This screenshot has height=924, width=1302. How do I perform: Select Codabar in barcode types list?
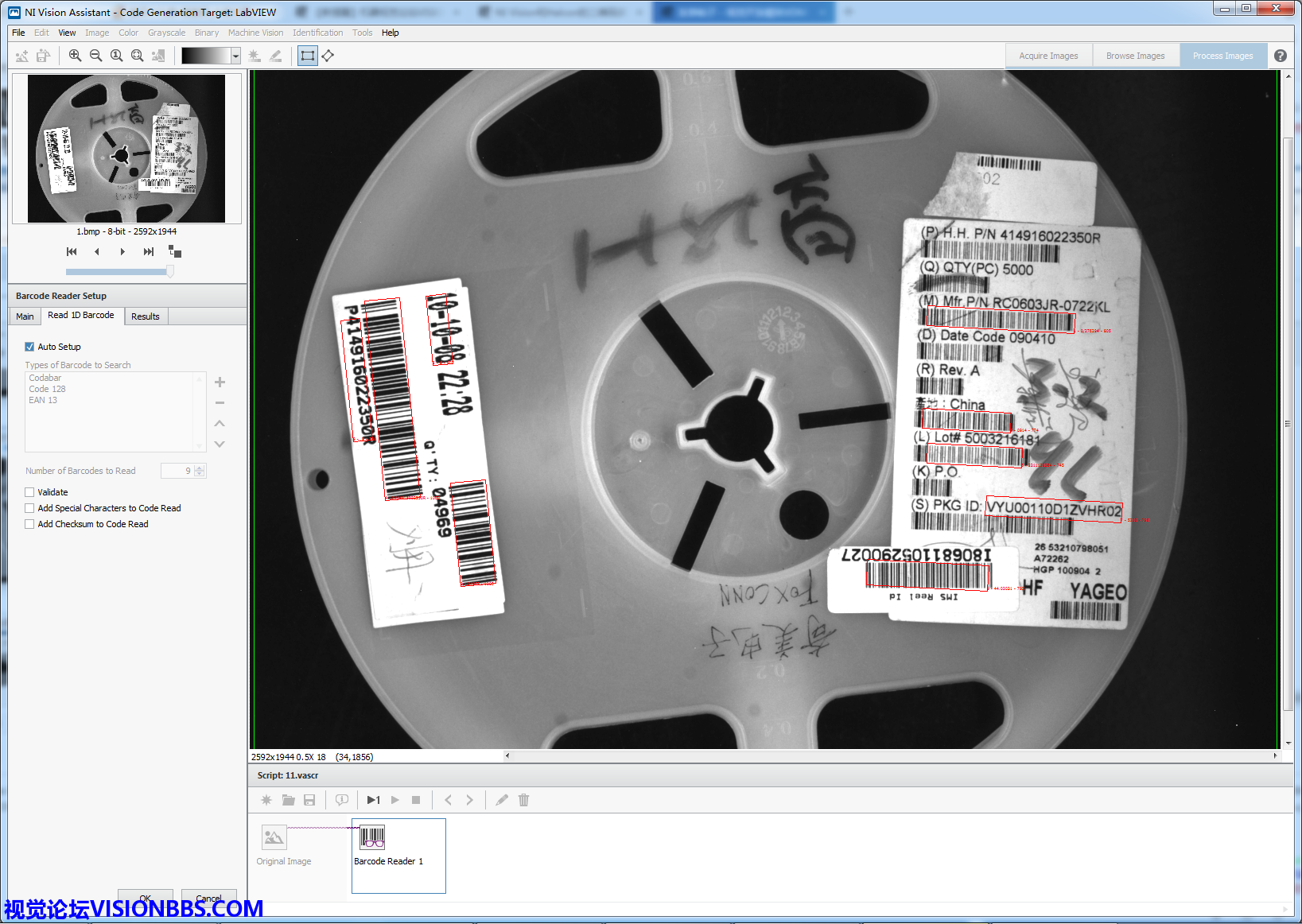45,378
